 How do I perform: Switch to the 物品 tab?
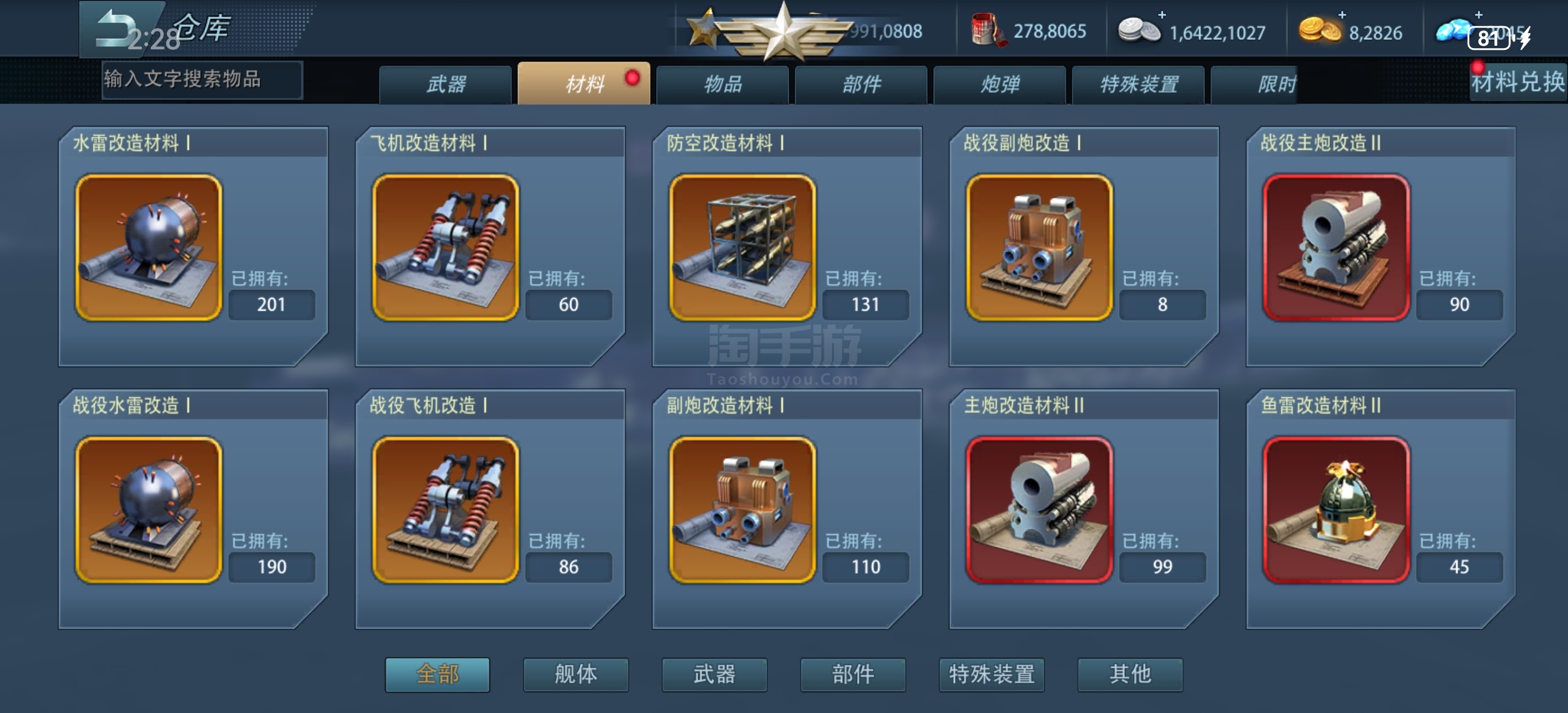[722, 84]
